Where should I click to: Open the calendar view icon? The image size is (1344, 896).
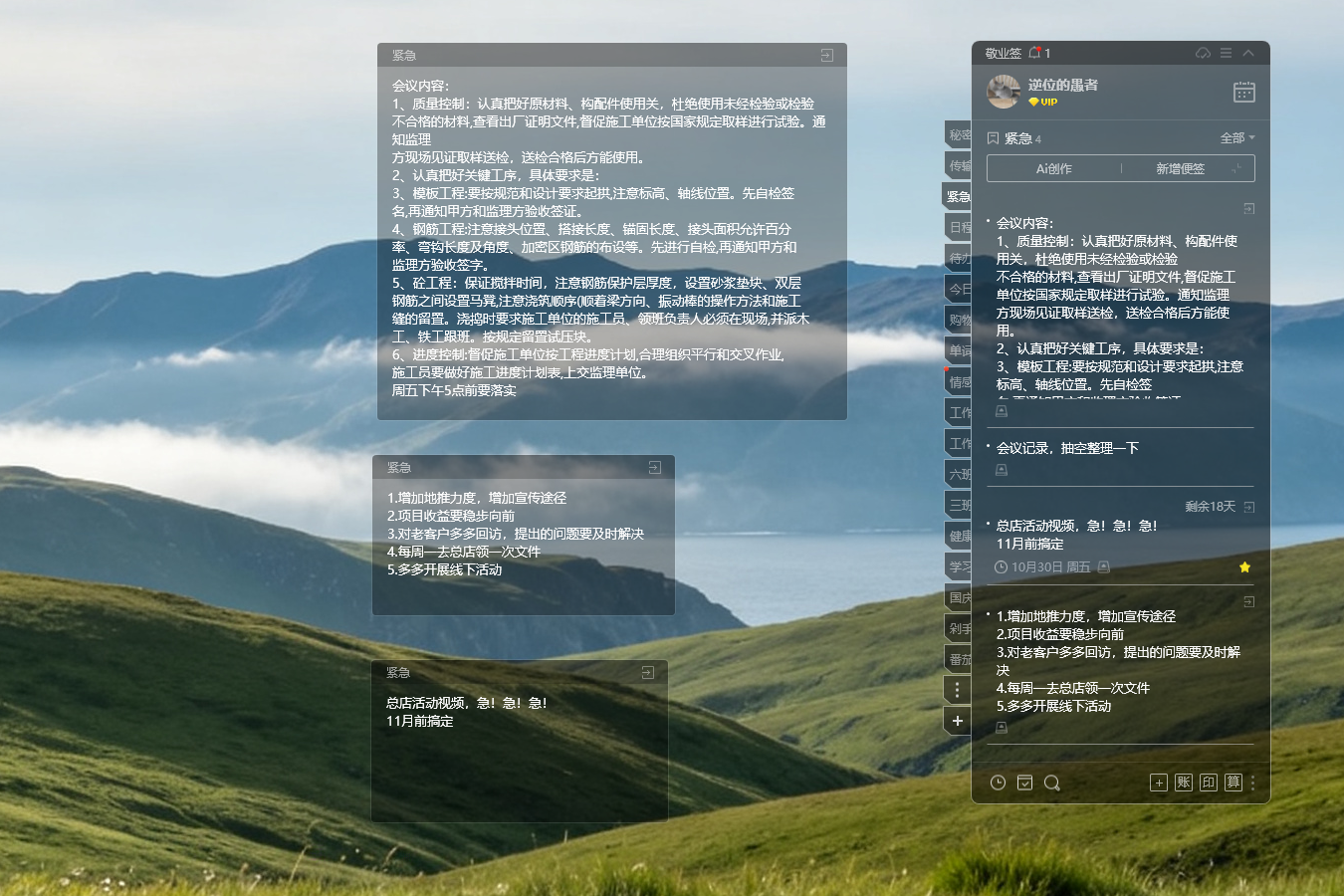(x=1244, y=92)
